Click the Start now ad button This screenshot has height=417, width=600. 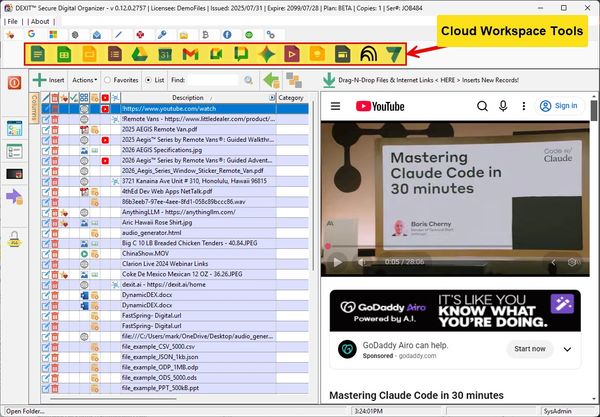(x=531, y=349)
